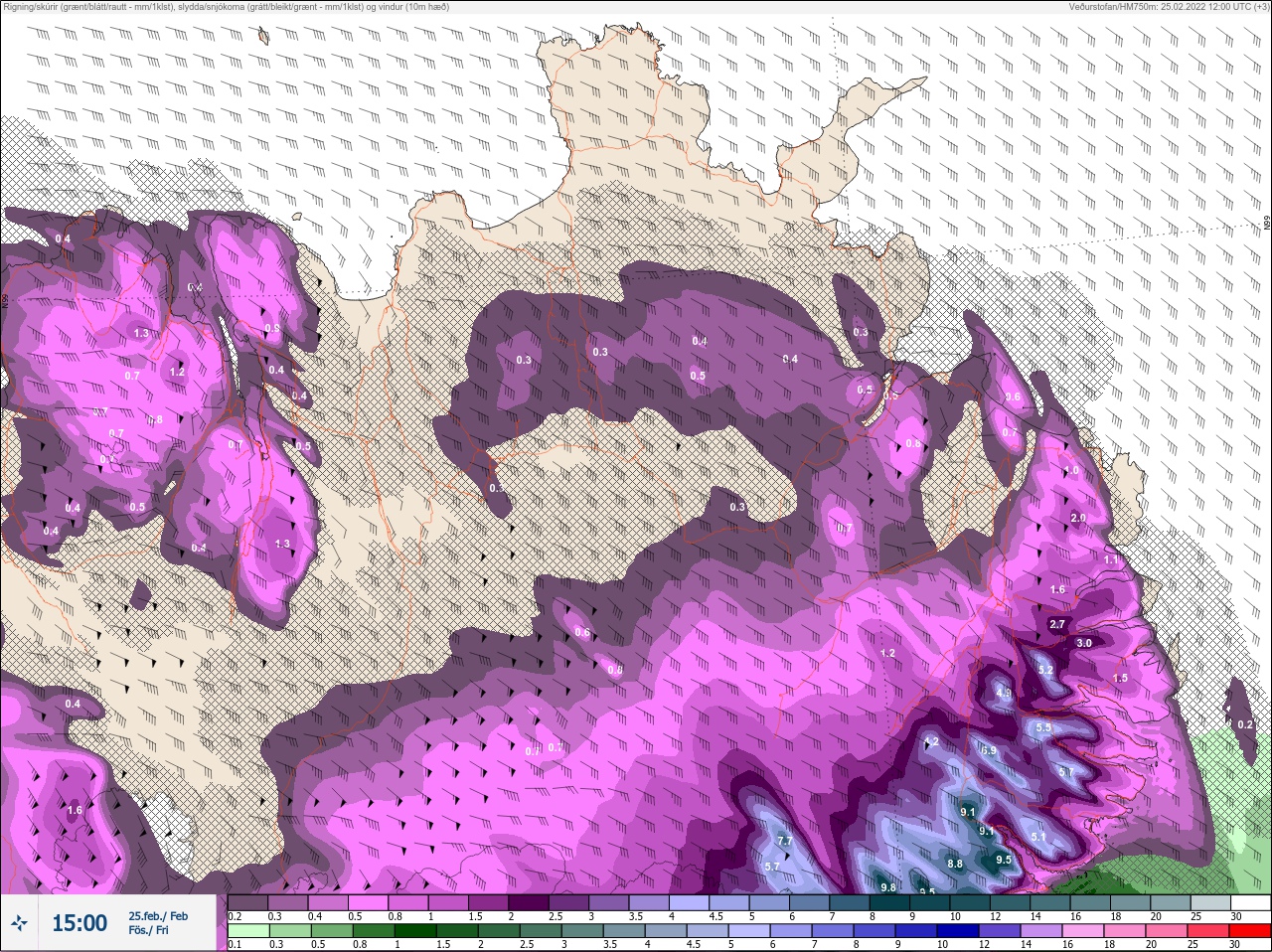Select the white 30 swatch on the snow scale
This screenshot has height=952, width=1272.
pyautogui.click(x=1249, y=903)
